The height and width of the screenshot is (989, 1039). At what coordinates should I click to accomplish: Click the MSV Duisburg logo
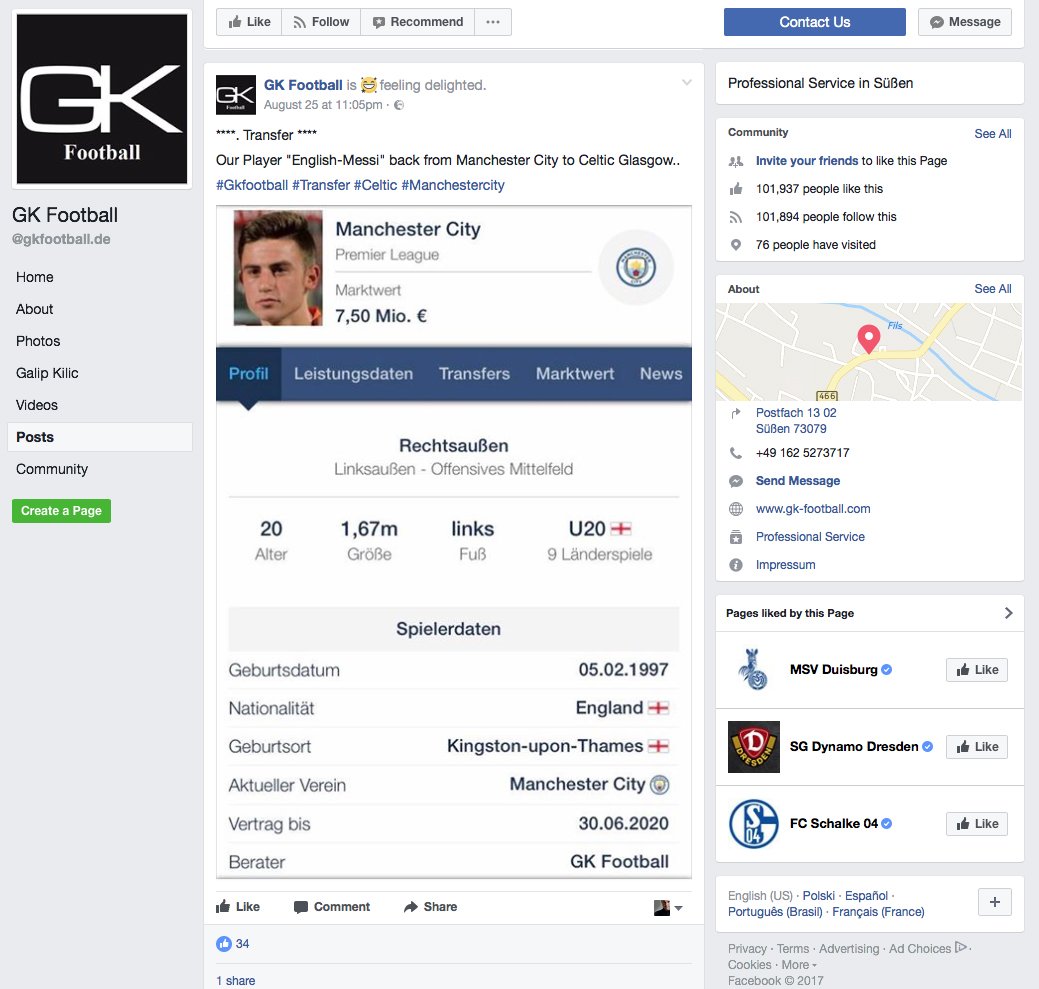coord(753,669)
